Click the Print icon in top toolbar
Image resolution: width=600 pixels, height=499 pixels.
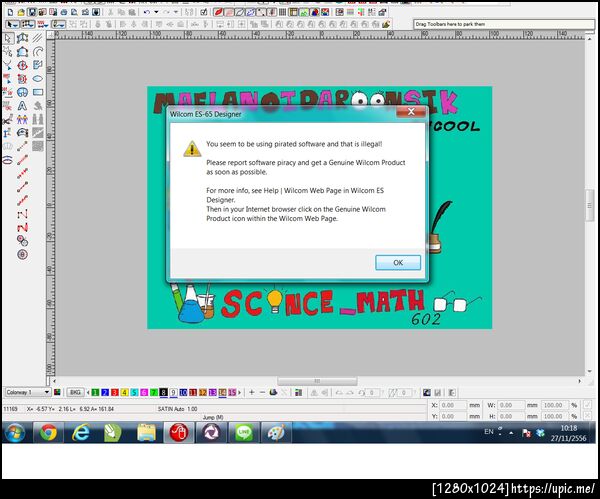coord(64,12)
